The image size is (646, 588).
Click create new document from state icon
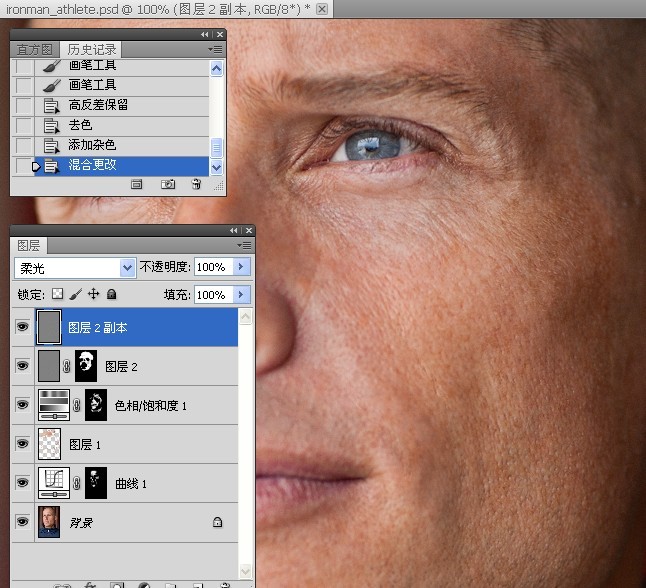pyautogui.click(x=138, y=185)
